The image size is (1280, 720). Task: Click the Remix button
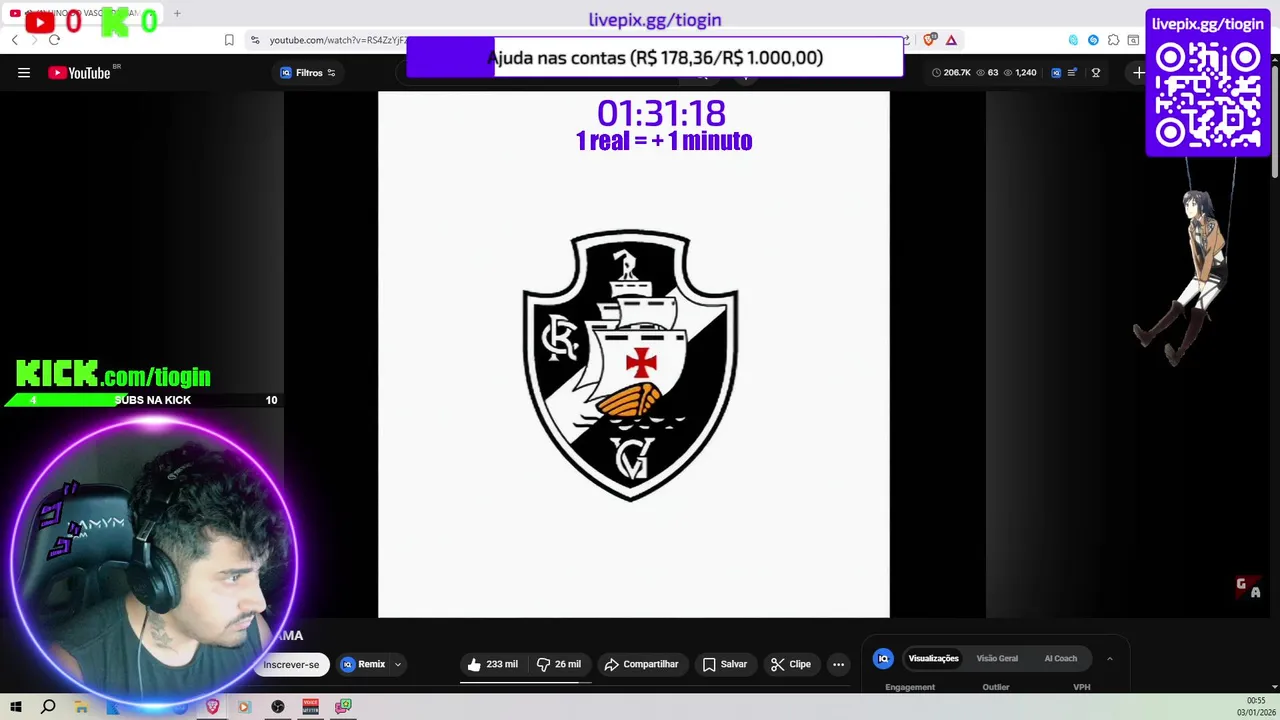coord(363,664)
